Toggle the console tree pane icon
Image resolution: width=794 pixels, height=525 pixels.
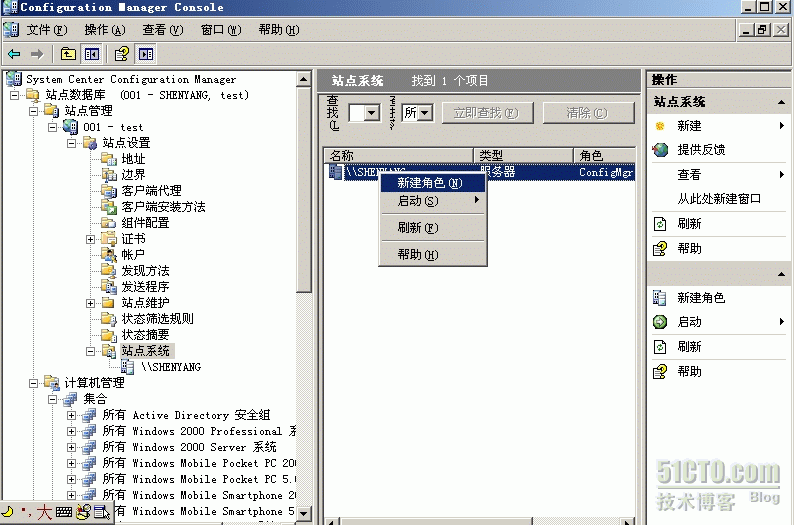pyautogui.click(x=92, y=54)
